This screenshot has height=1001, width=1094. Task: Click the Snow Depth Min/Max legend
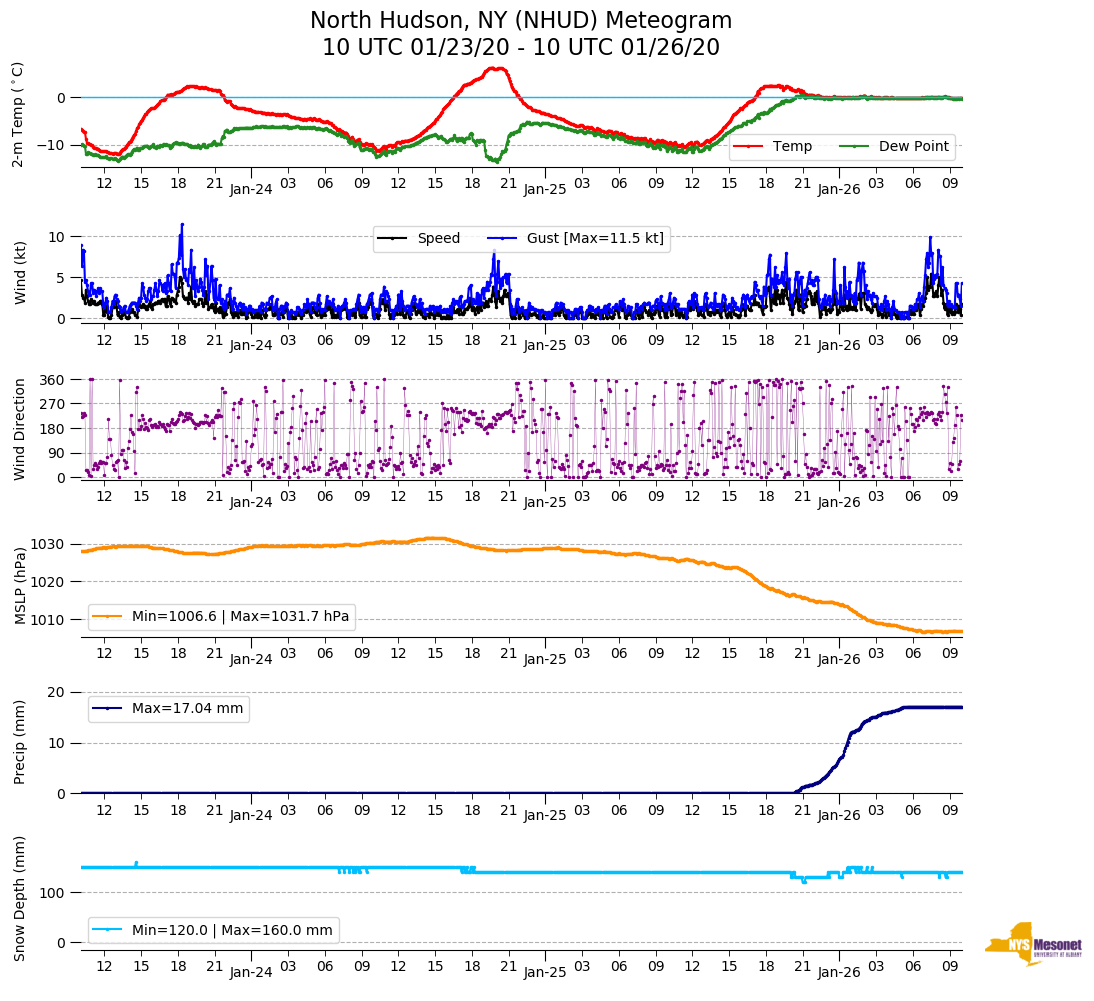pyautogui.click(x=213, y=930)
